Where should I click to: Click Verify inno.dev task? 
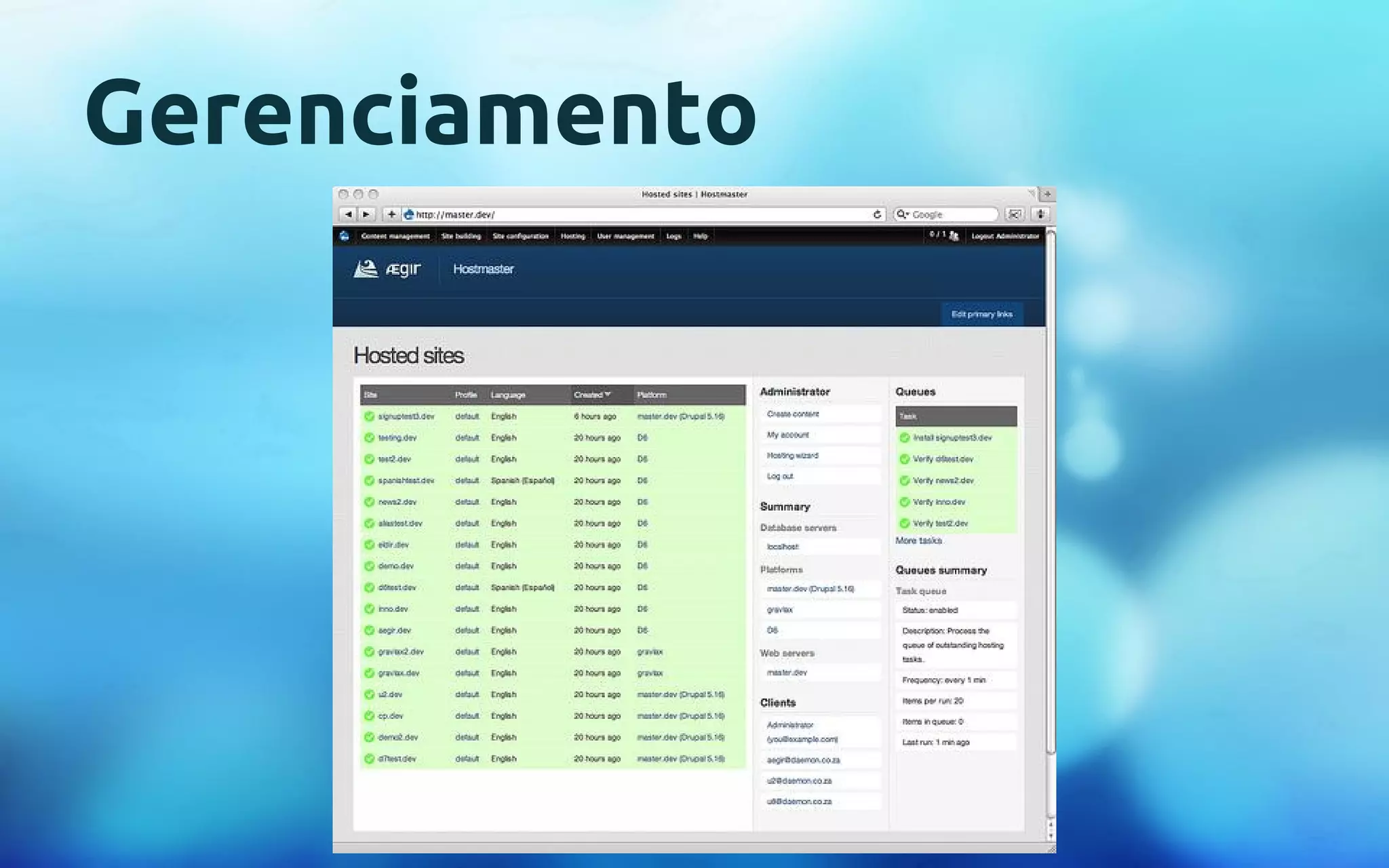pos(939,502)
